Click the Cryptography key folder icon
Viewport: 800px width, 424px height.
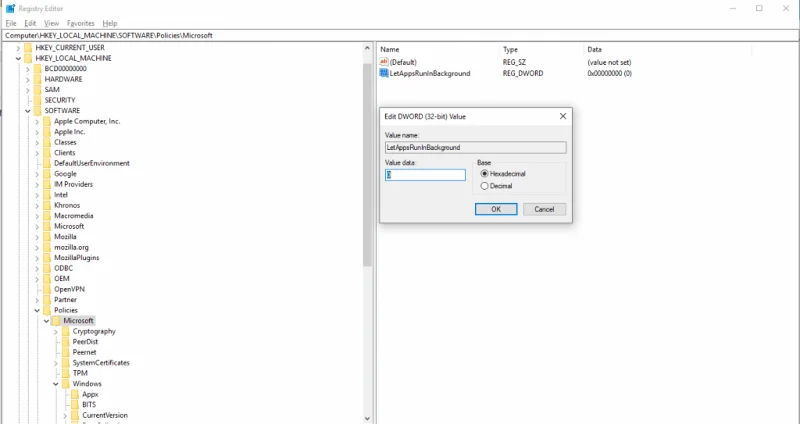pyautogui.click(x=65, y=331)
